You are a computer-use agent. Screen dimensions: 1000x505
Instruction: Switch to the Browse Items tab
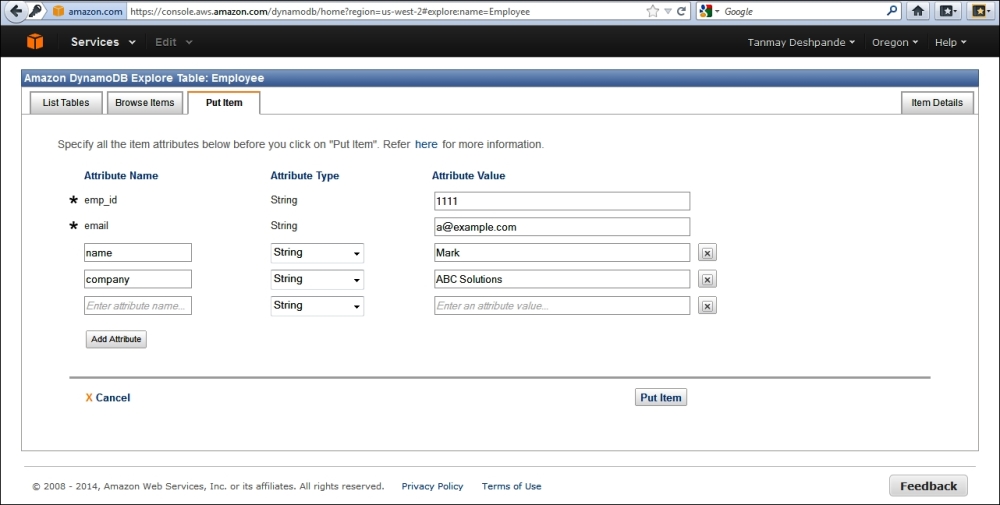click(145, 103)
